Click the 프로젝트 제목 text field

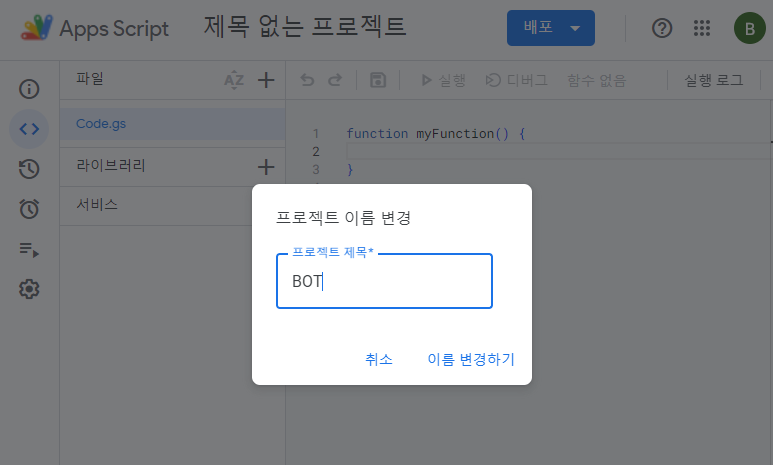tap(384, 282)
